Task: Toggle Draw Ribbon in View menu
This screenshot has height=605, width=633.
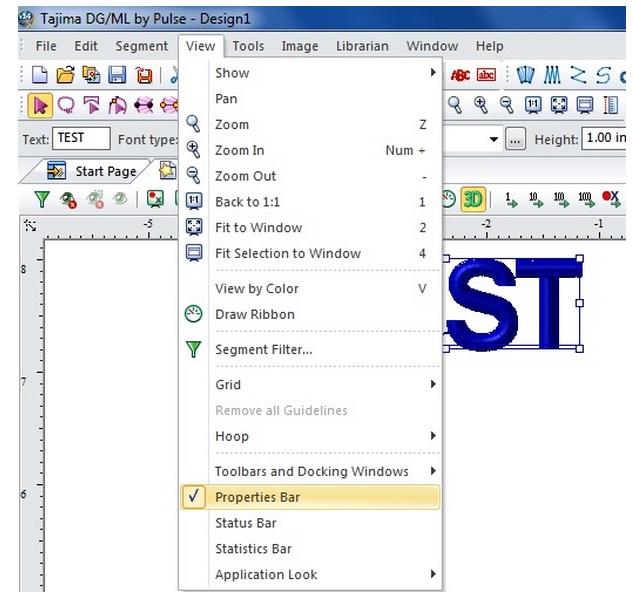Action: 310,314
